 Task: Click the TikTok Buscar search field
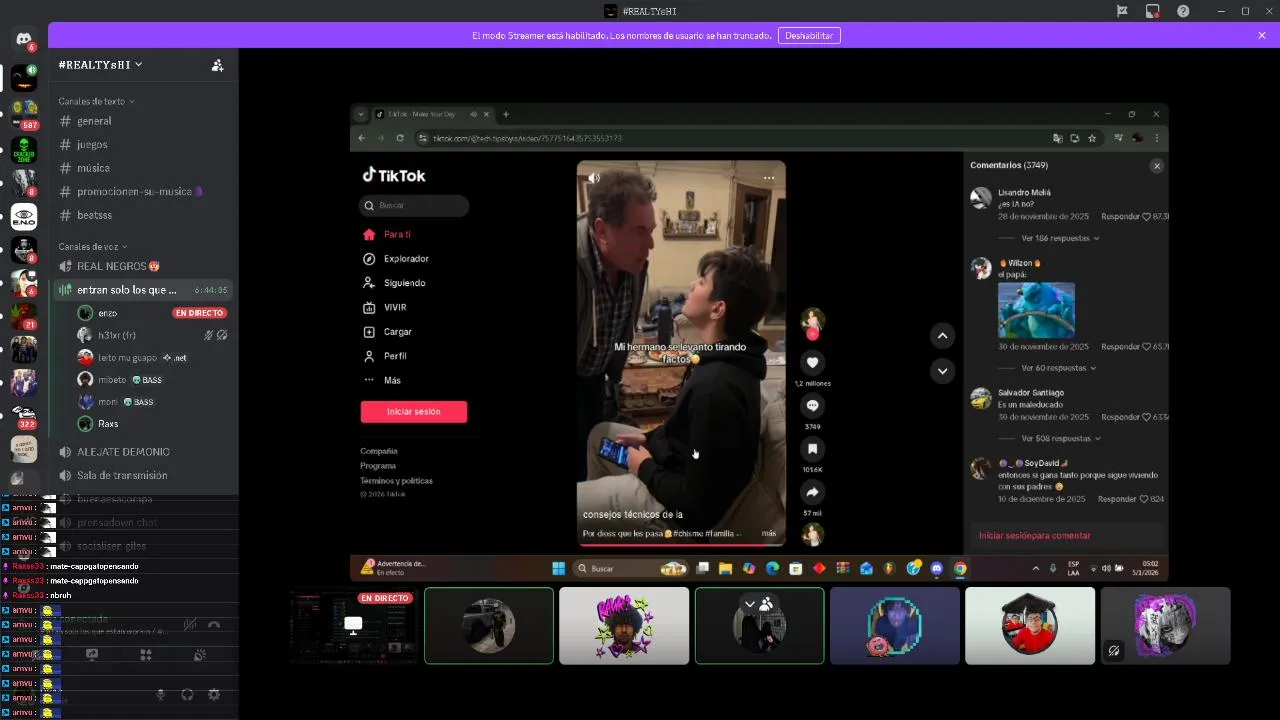[414, 205]
